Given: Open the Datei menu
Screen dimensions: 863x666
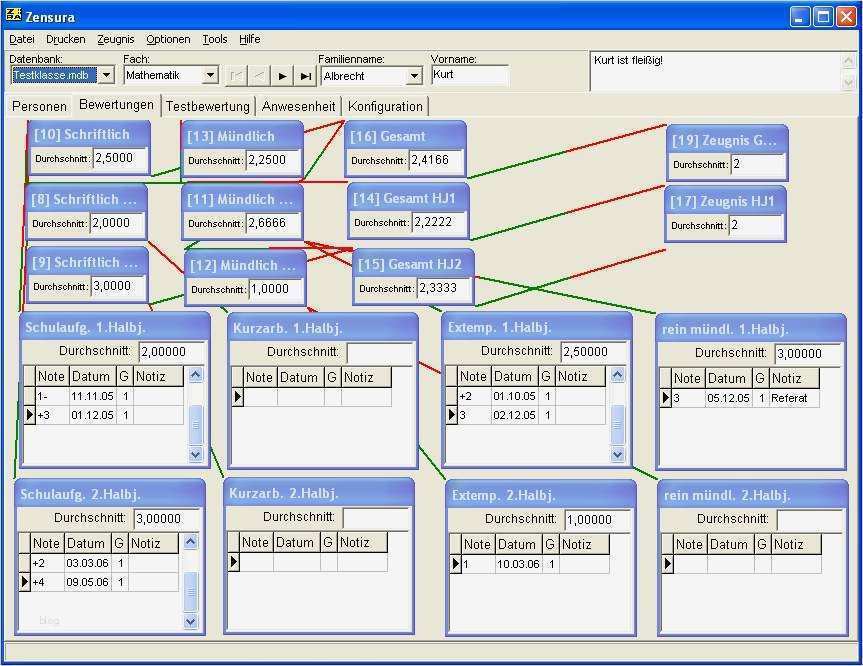Looking at the screenshot, I should point(22,39).
